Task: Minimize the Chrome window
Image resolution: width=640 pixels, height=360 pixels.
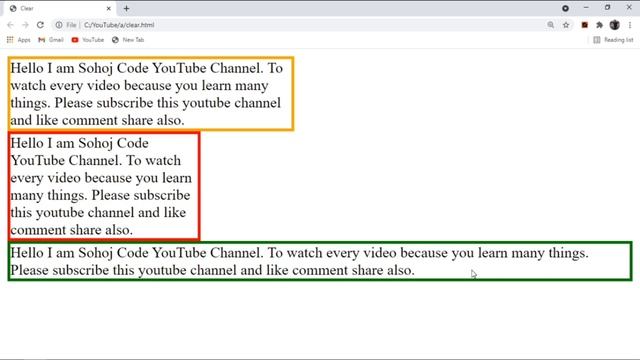Action: coord(586,8)
